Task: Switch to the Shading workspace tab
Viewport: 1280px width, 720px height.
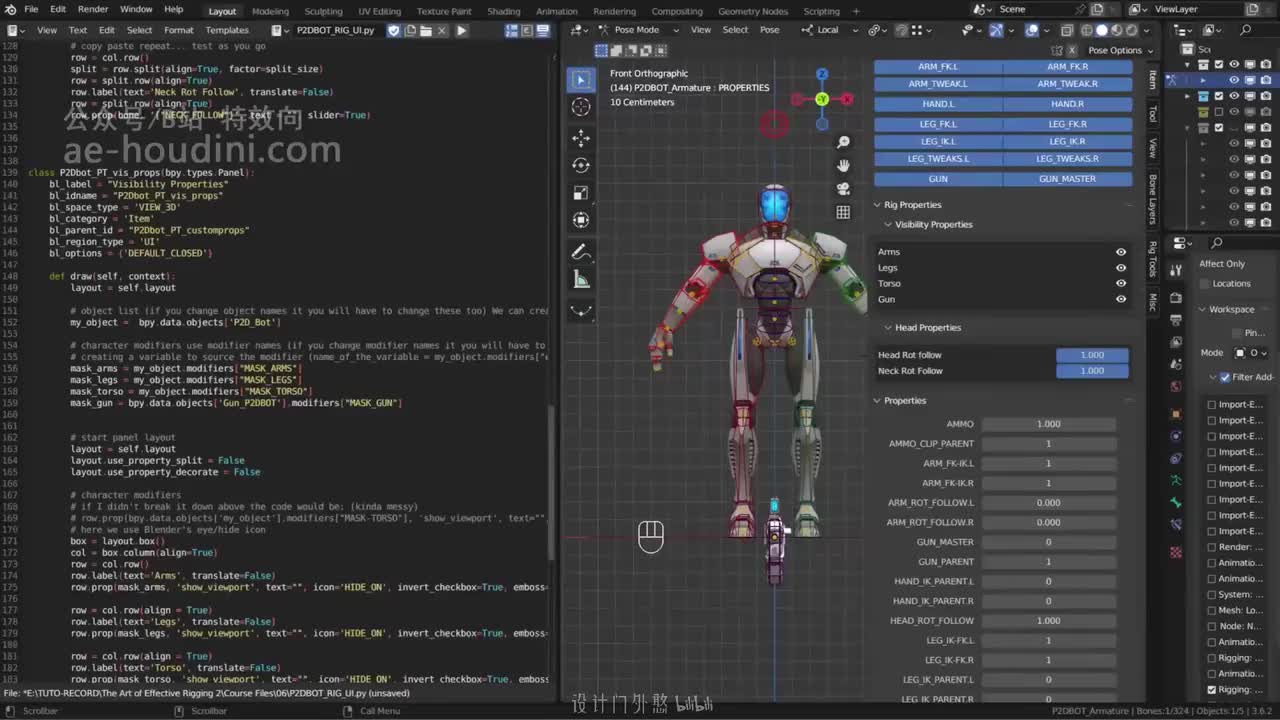Action: 503,11
